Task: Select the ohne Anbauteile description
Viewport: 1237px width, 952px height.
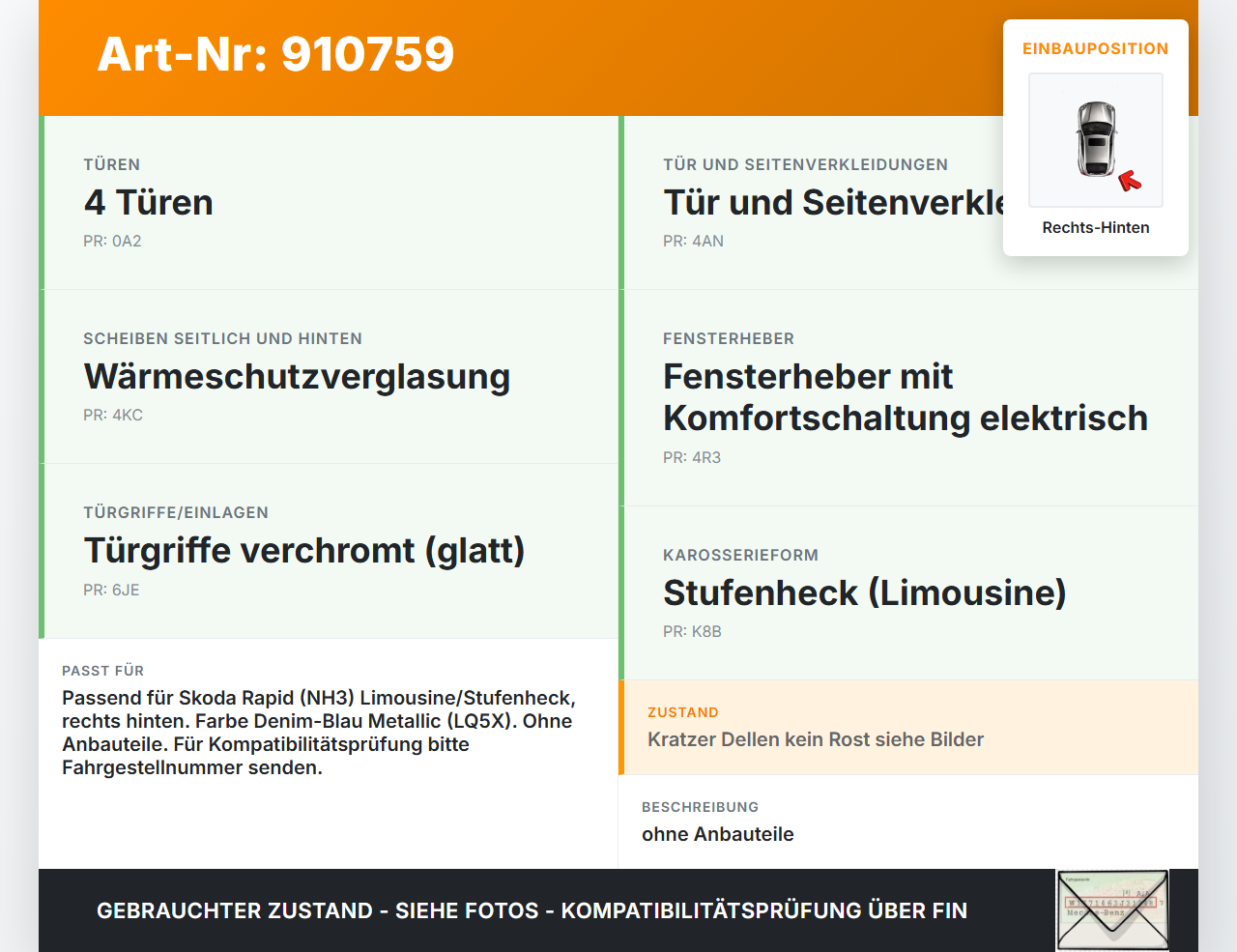Action: pos(718,834)
